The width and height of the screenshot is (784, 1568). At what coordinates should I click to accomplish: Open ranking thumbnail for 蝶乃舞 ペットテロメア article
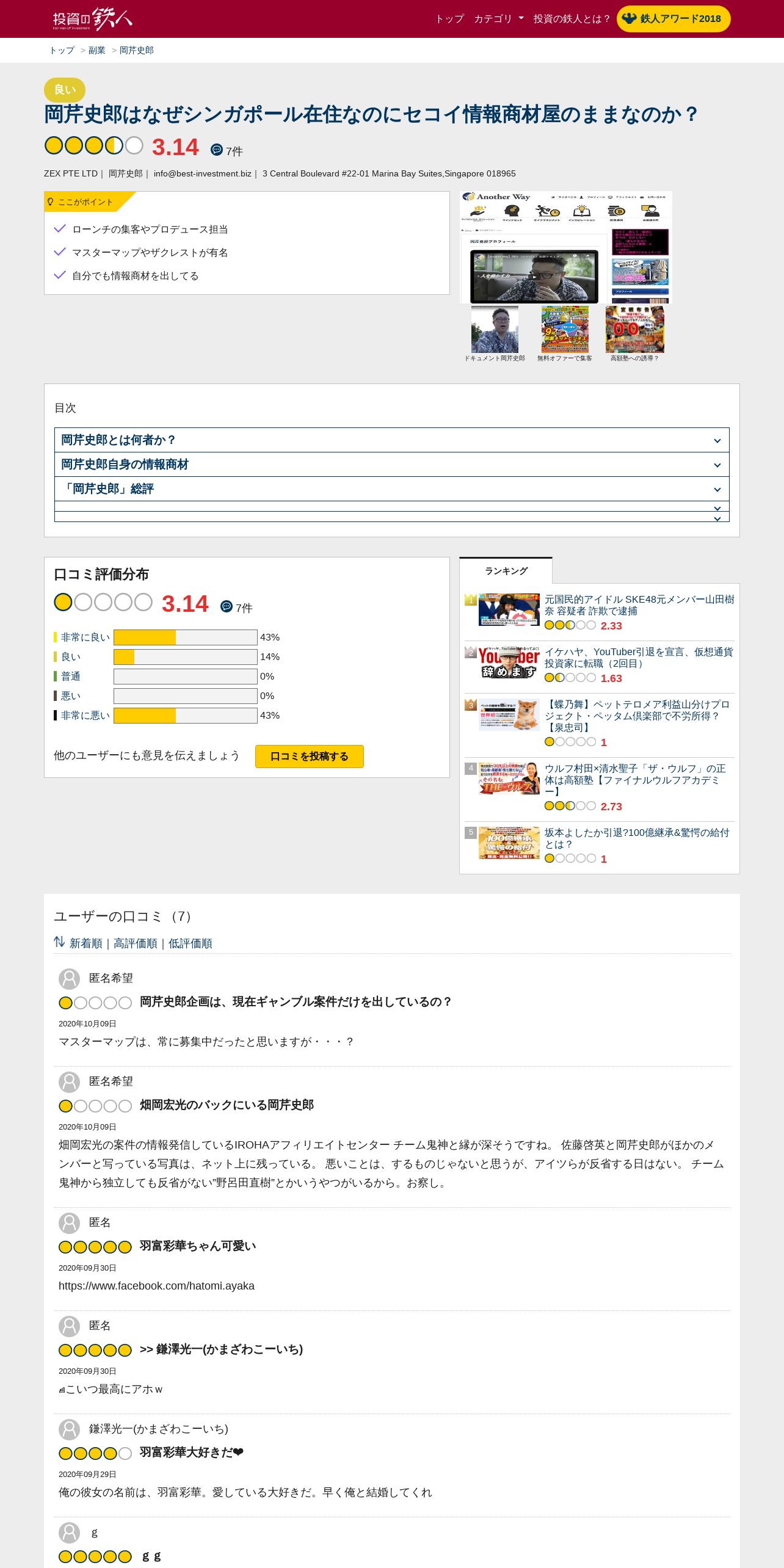(509, 714)
